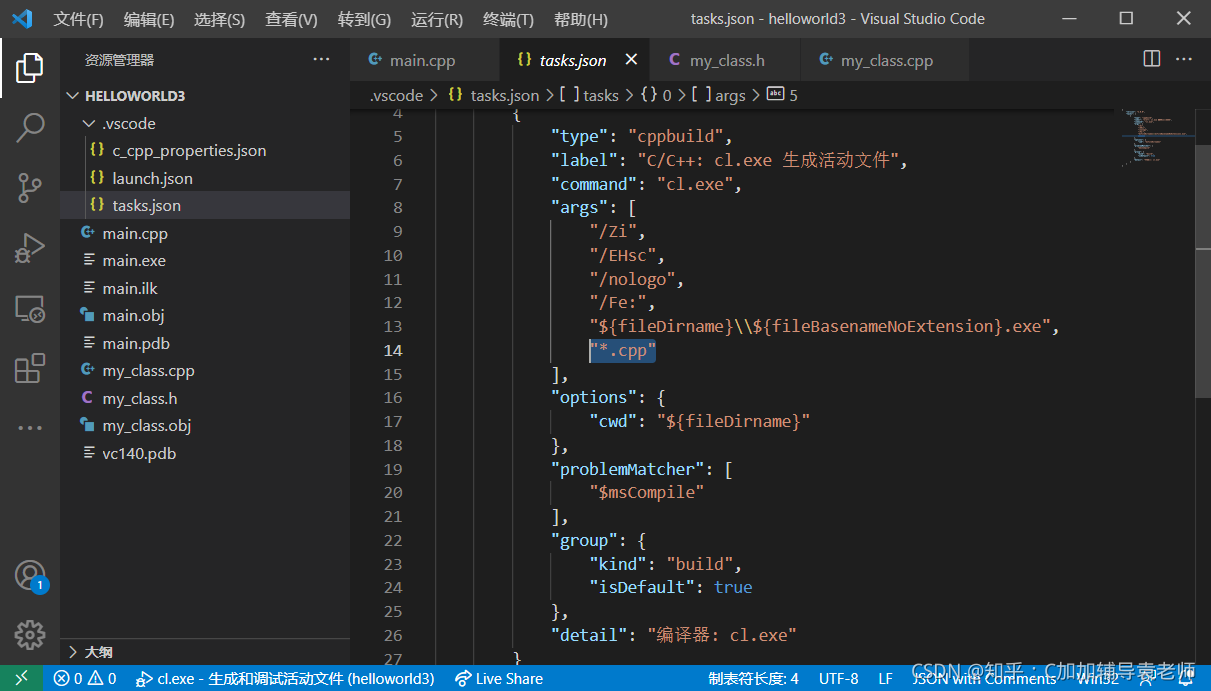Click the remote window indicator in status bar
Viewport: 1211px width, 691px height.
(x=21, y=678)
